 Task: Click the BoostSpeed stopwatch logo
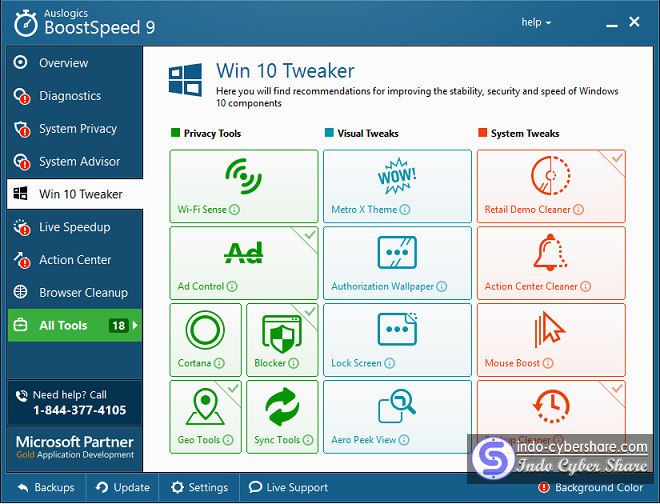(26, 24)
